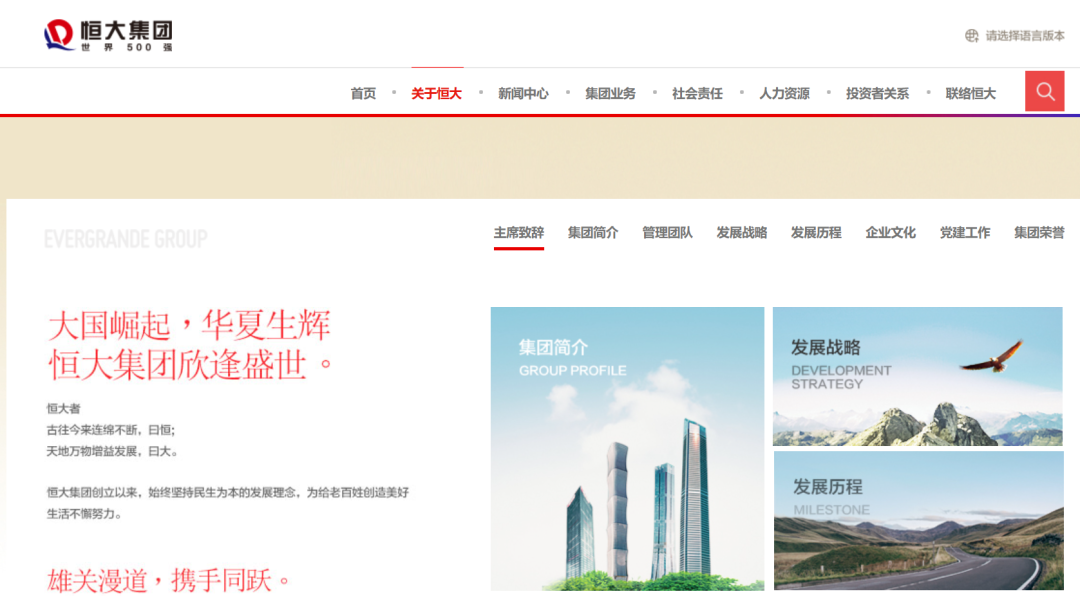Switch to the 管理团队 sub-tab
The width and height of the screenshot is (1080, 614).
pos(667,233)
